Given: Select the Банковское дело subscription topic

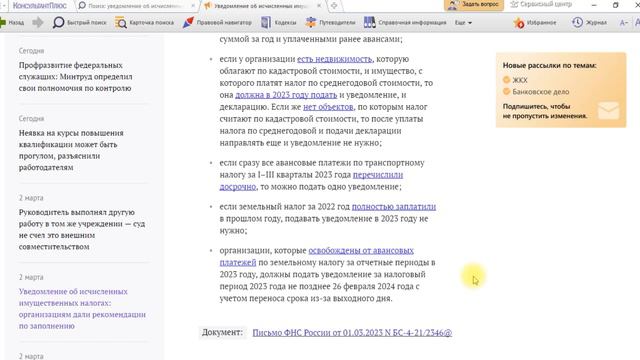Looking at the screenshot, I should (536, 92).
